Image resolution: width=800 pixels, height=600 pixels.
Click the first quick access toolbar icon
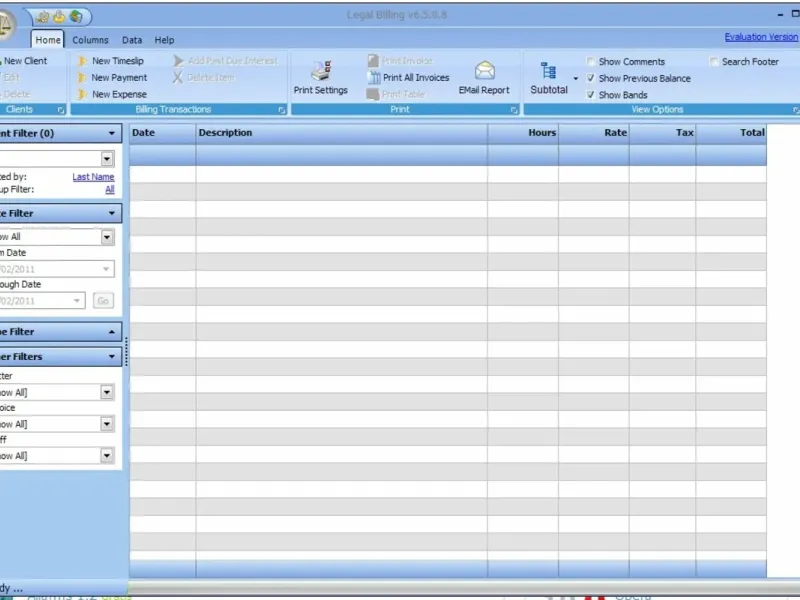[x=43, y=17]
